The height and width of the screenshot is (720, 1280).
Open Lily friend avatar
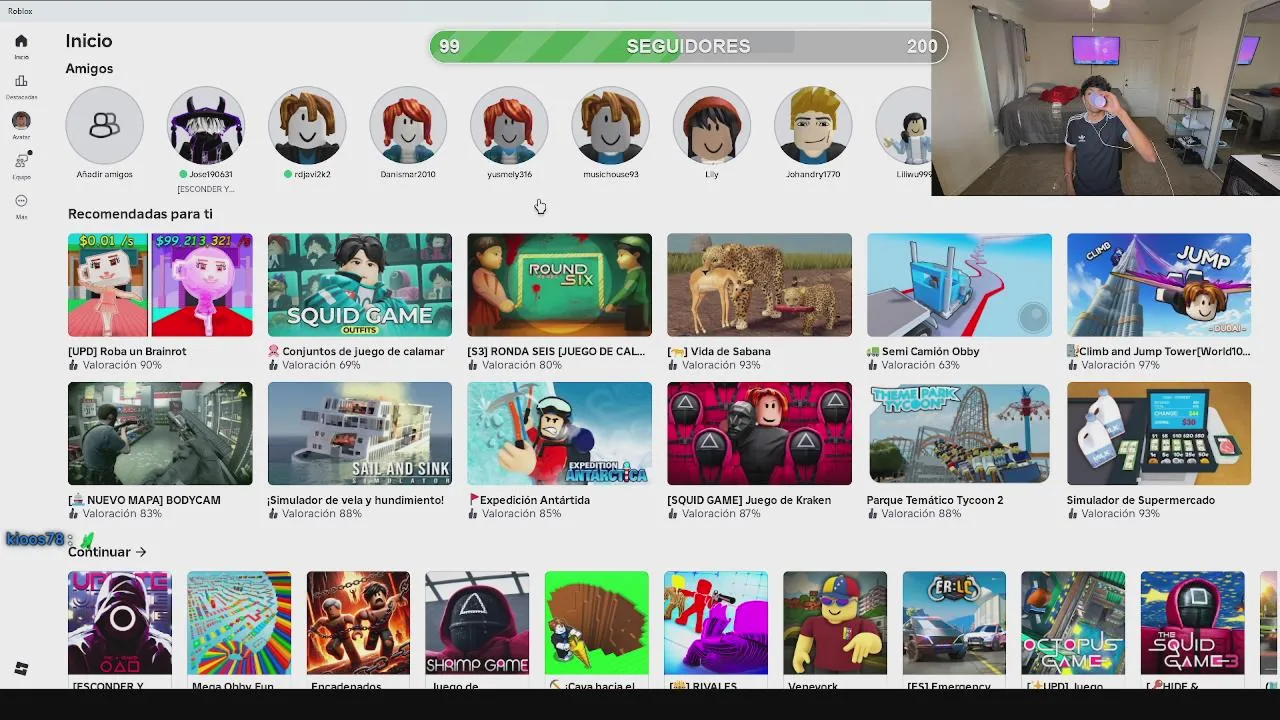[712, 125]
